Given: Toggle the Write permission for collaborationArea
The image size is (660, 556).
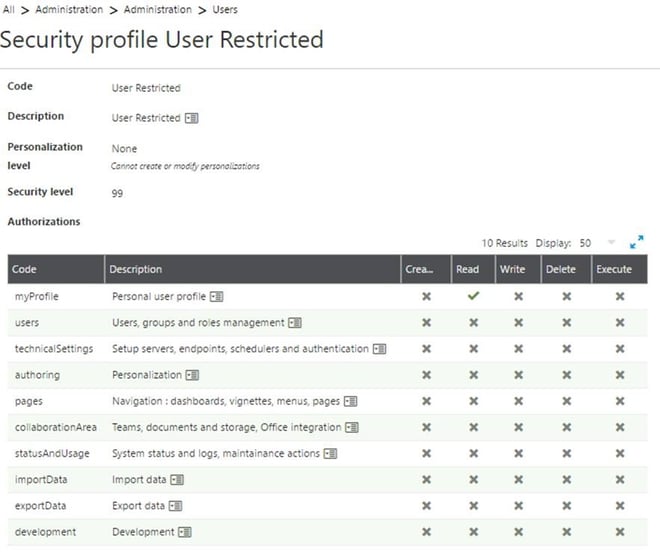Looking at the screenshot, I should pos(519,427).
